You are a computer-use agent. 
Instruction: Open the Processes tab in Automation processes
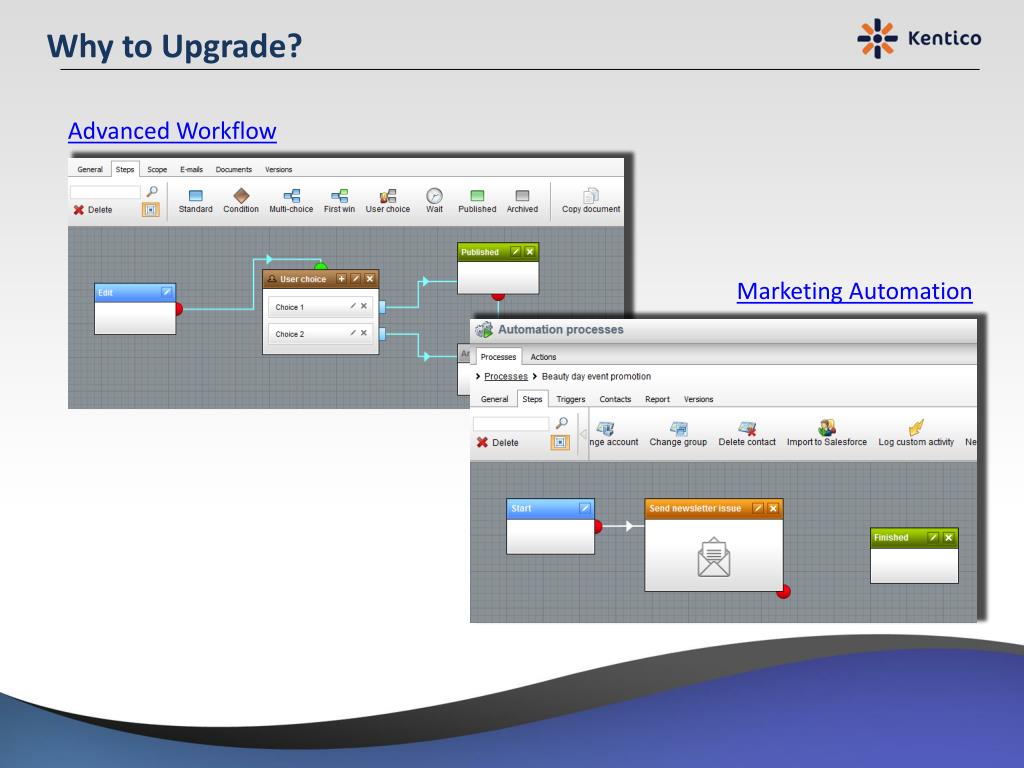point(498,357)
